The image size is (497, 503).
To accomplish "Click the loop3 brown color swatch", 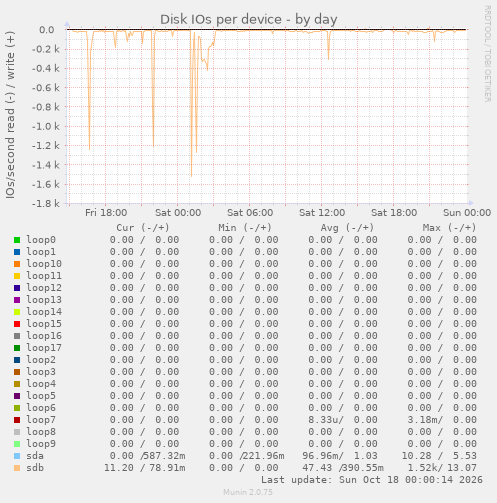I will [x=17, y=372].
